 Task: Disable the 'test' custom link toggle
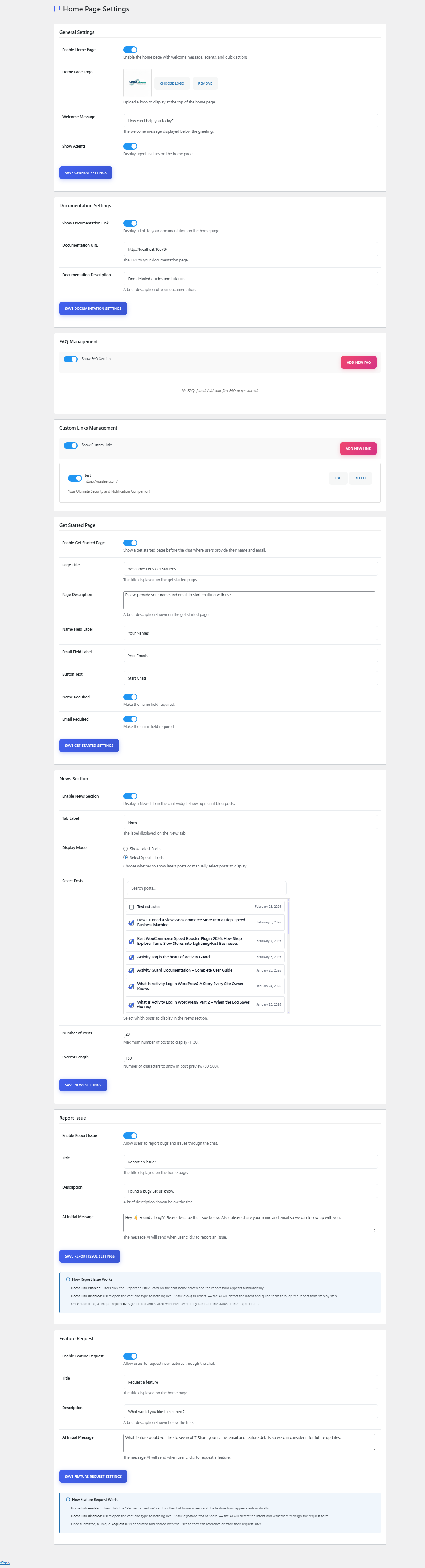pyautogui.click(x=75, y=479)
